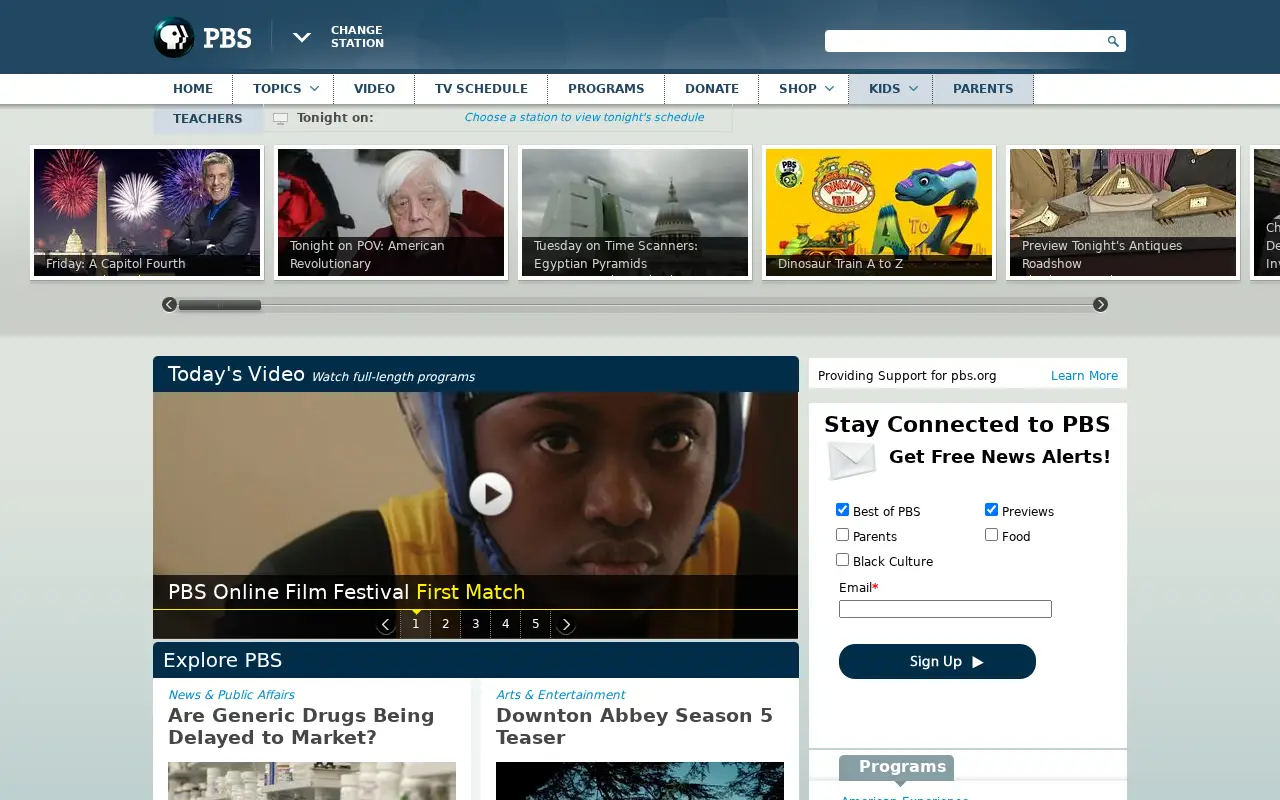This screenshot has height=800, width=1280.
Task: Click Choose a station schedule link
Action: 584,117
